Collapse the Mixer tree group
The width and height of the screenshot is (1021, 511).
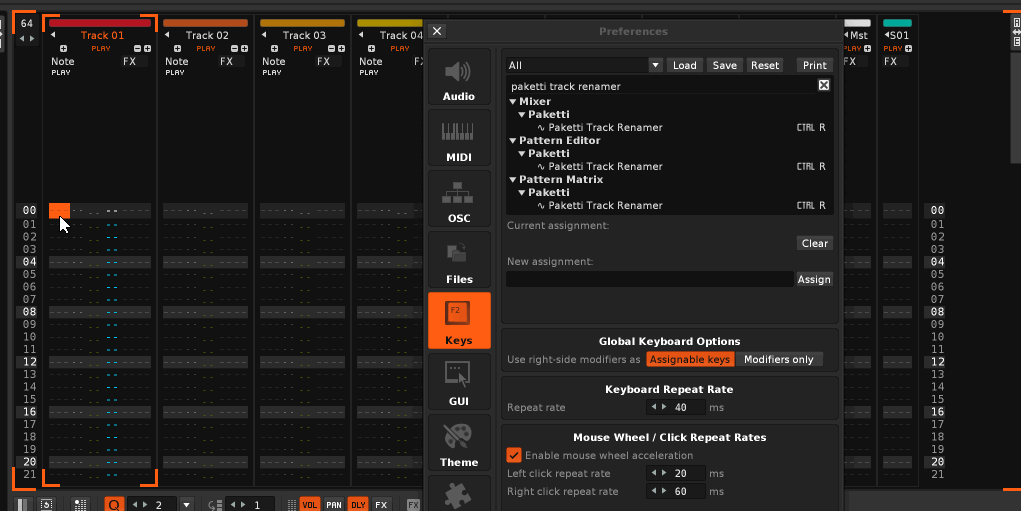(513, 102)
